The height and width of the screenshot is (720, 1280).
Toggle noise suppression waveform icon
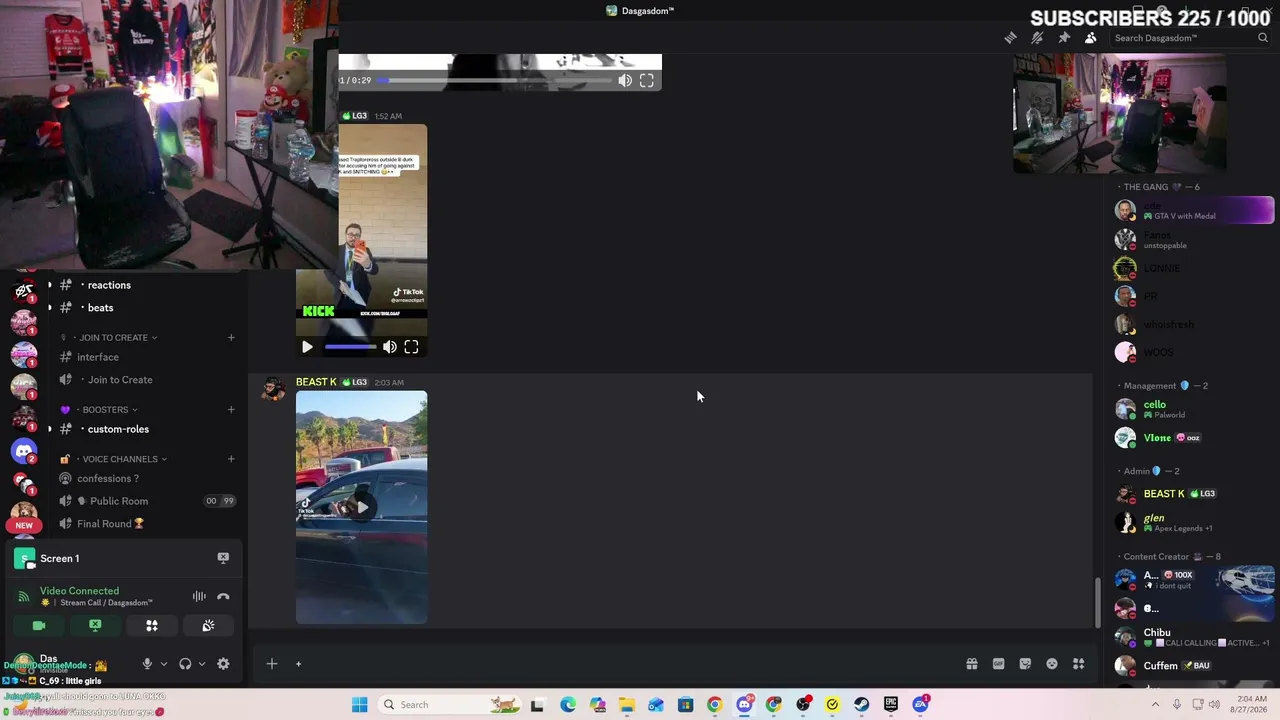pos(199,597)
